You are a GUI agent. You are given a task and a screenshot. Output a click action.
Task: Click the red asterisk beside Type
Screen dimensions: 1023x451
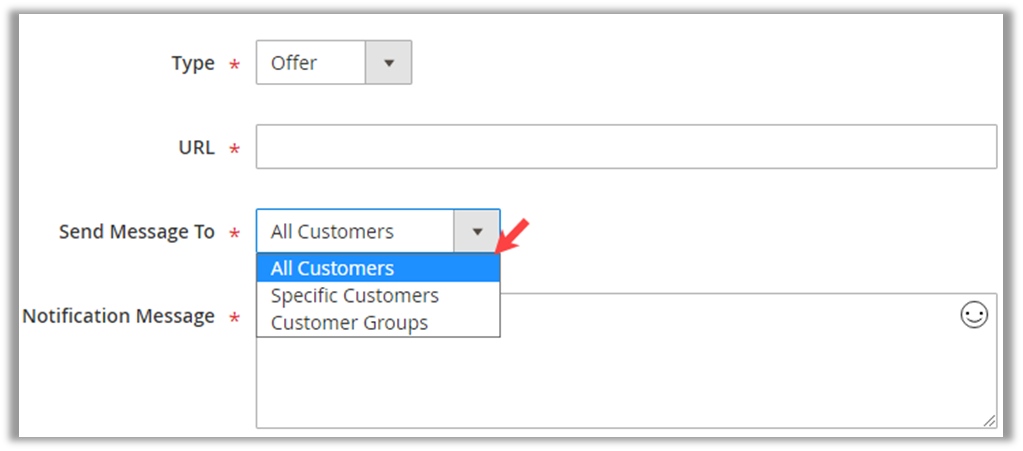(x=235, y=66)
